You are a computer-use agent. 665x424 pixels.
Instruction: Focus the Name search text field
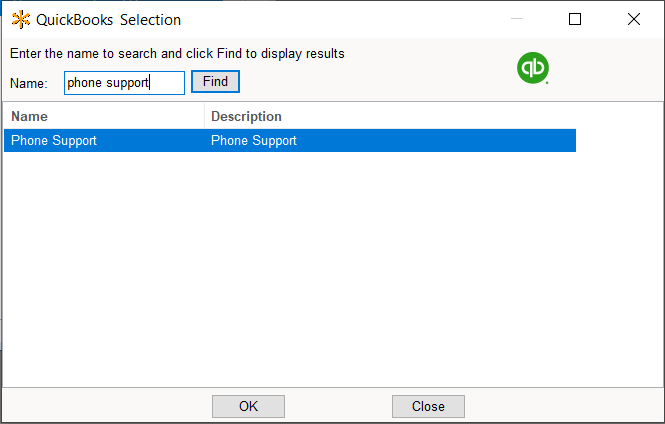pos(124,82)
